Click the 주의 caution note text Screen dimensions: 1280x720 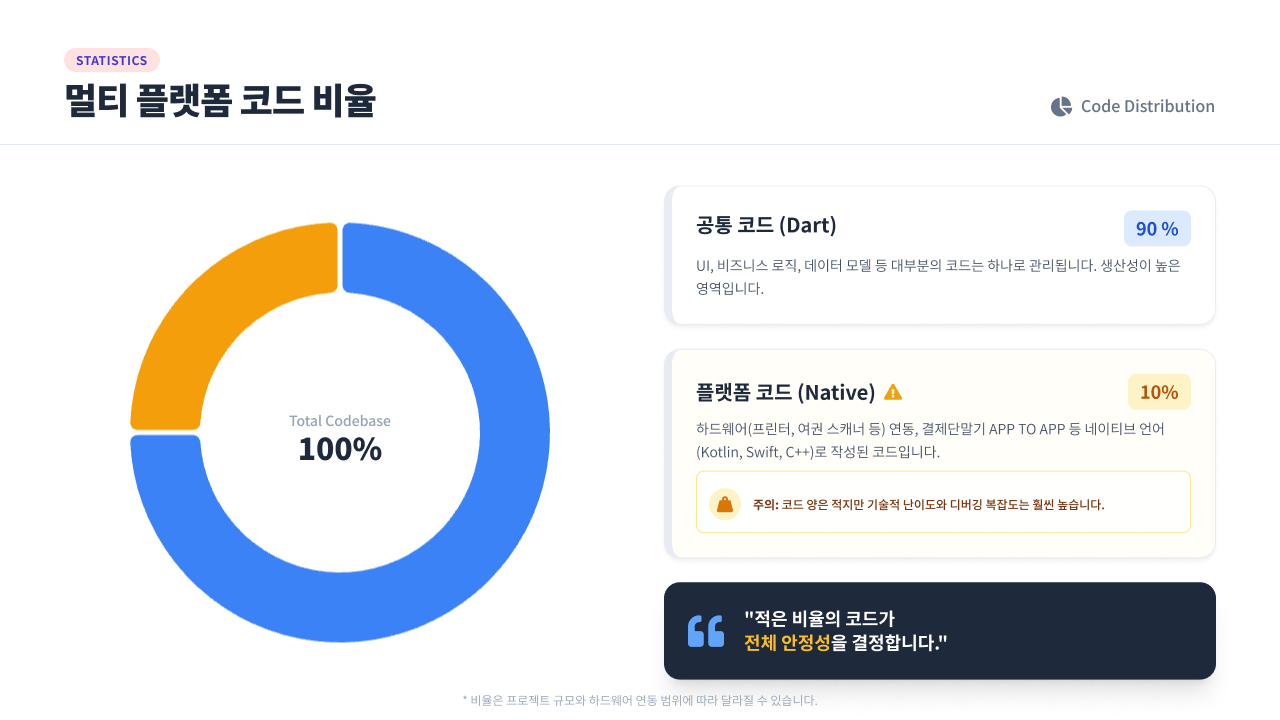pyautogui.click(x=928, y=504)
